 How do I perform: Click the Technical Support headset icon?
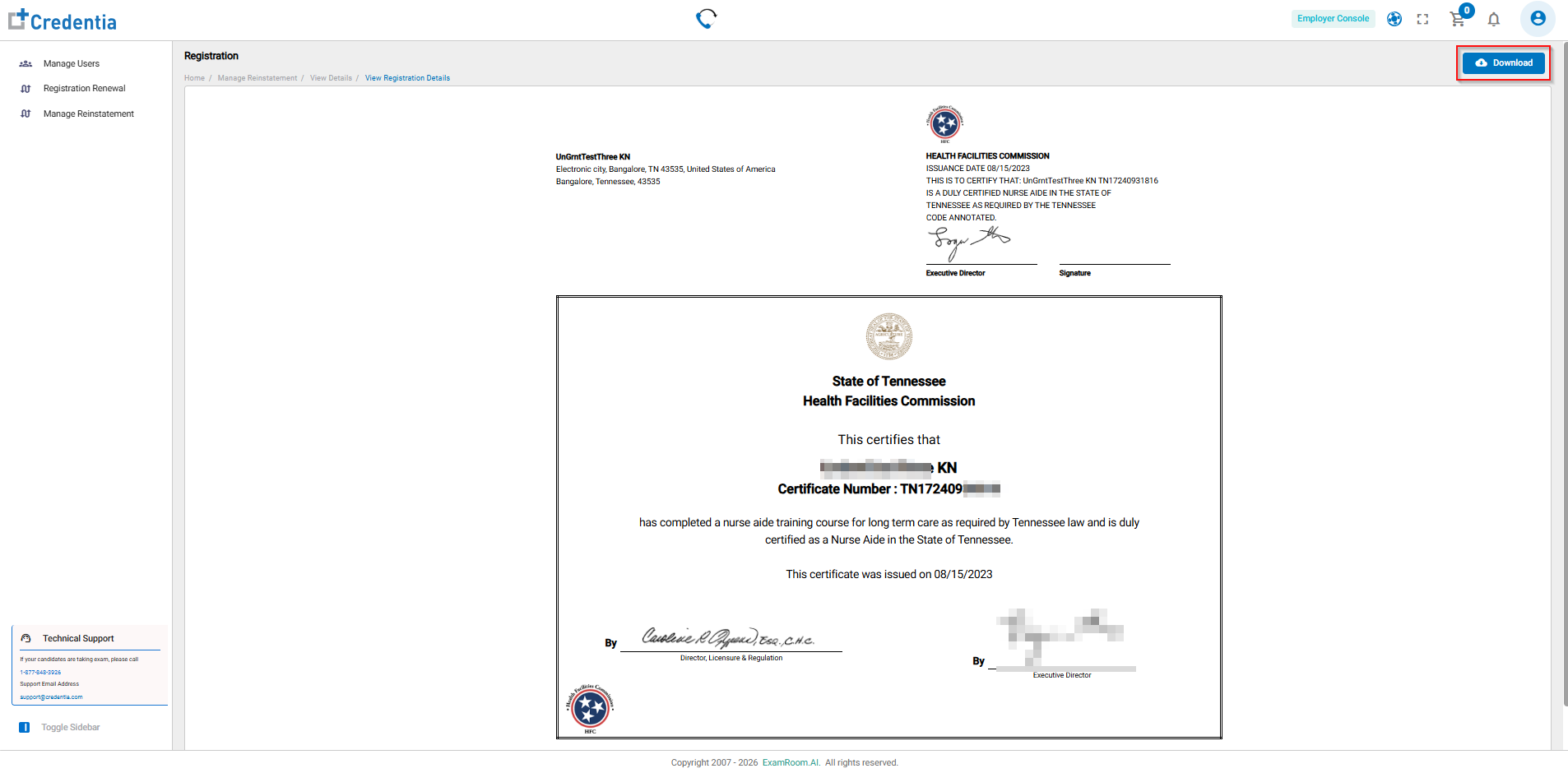26,638
